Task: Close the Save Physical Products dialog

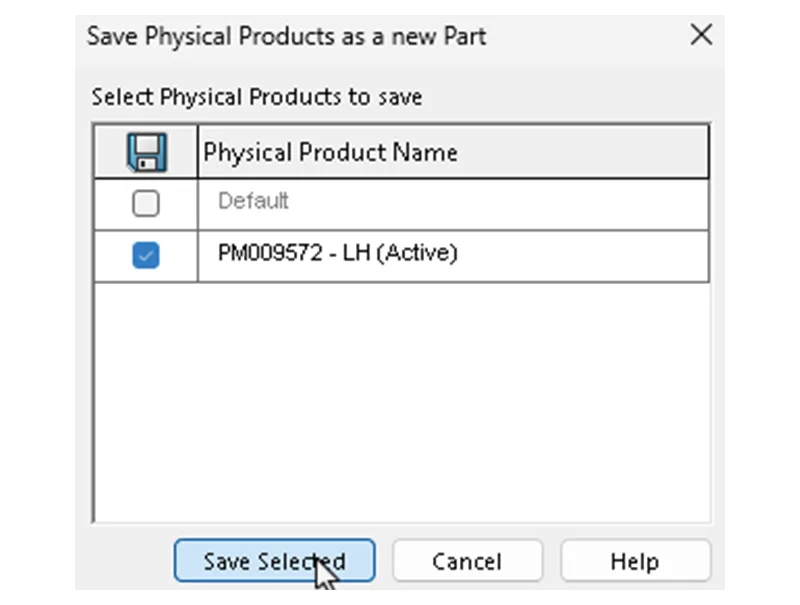Action: [x=702, y=36]
